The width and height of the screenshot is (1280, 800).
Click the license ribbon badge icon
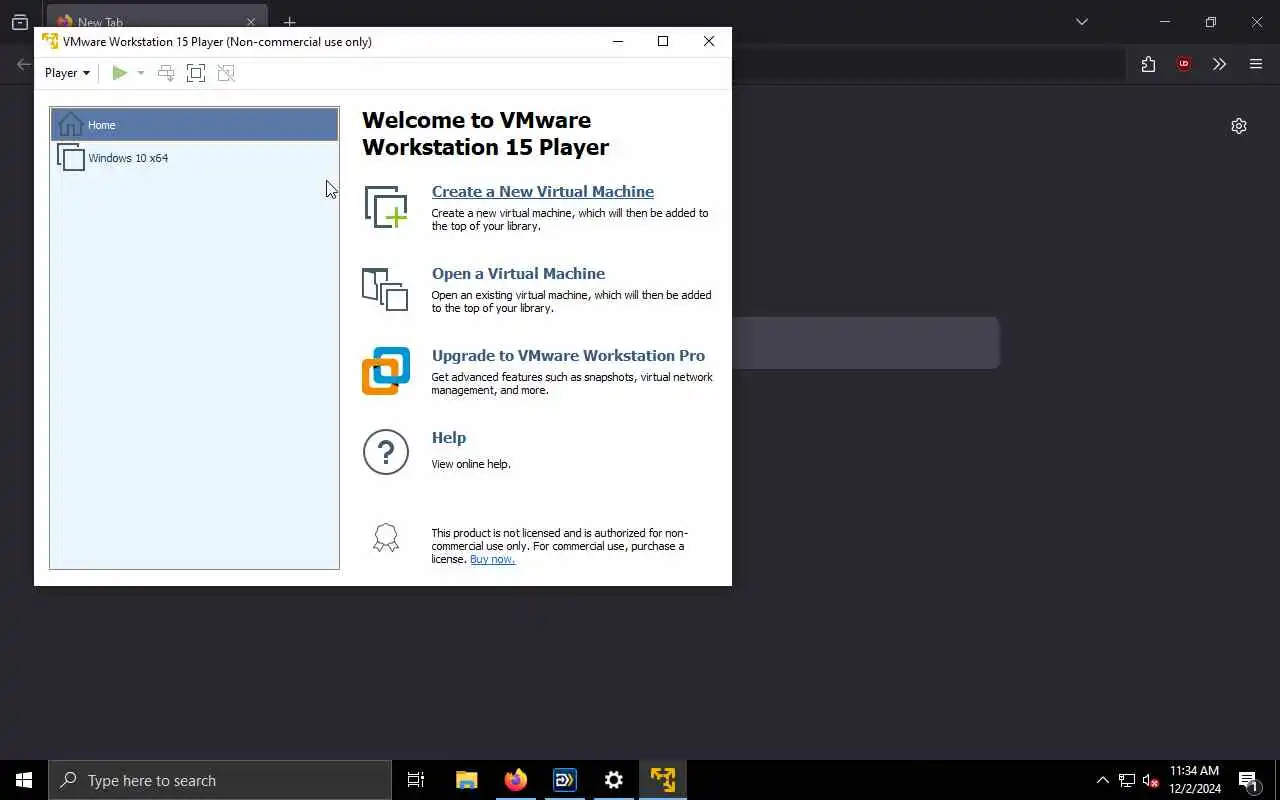click(386, 538)
